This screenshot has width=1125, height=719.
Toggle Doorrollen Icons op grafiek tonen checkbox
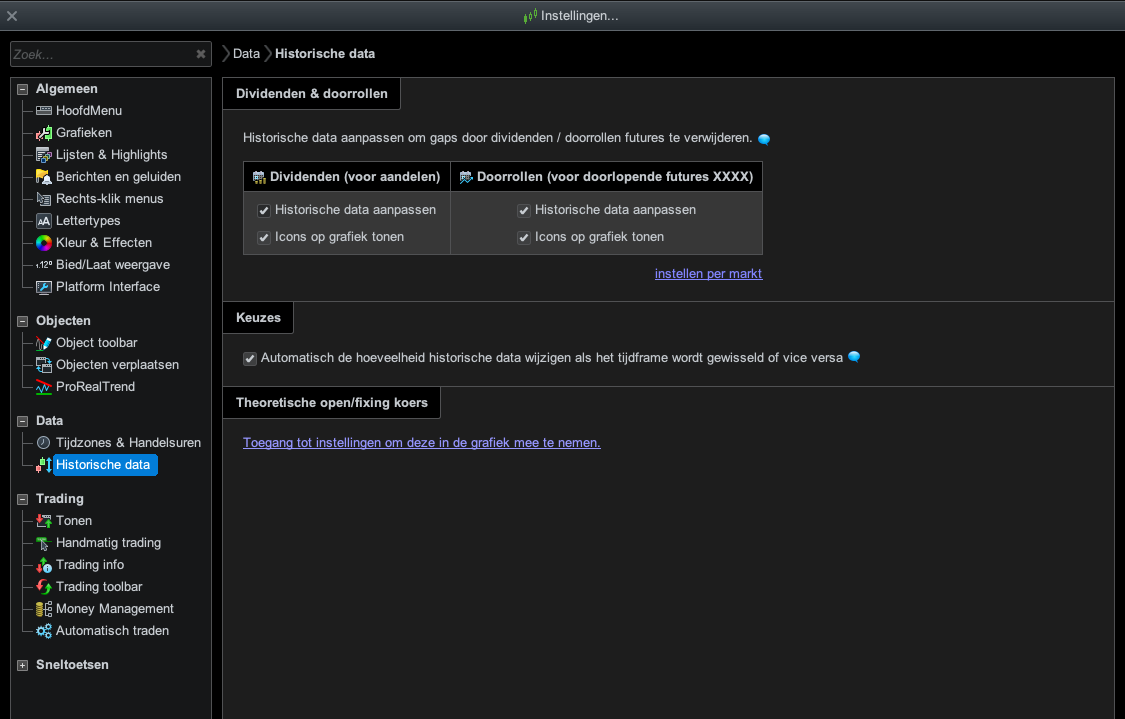tap(524, 238)
